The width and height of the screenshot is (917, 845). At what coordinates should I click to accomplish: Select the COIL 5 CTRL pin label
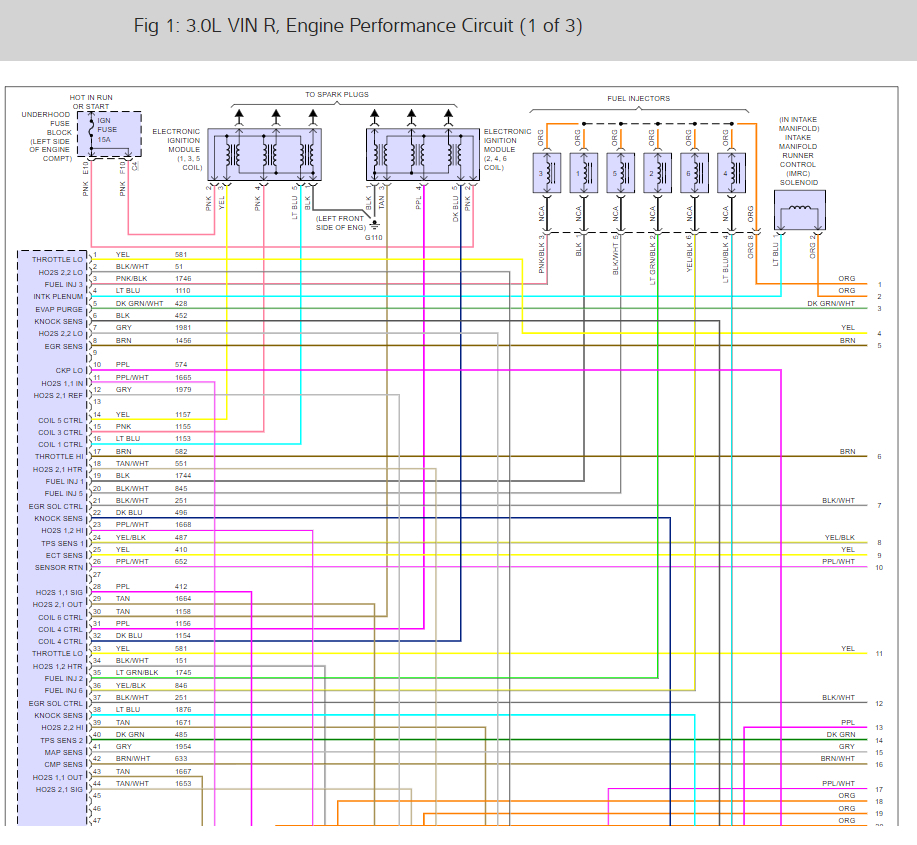(60, 420)
